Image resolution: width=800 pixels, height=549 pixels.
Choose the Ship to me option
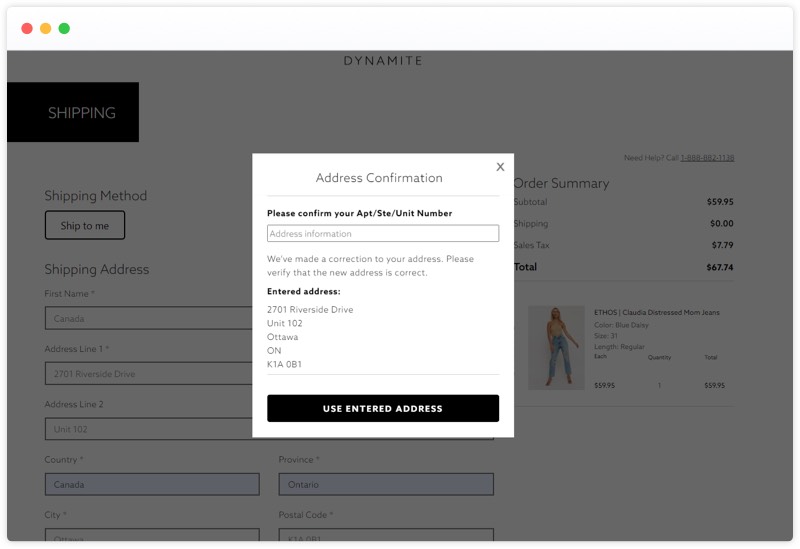pyautogui.click(x=85, y=225)
